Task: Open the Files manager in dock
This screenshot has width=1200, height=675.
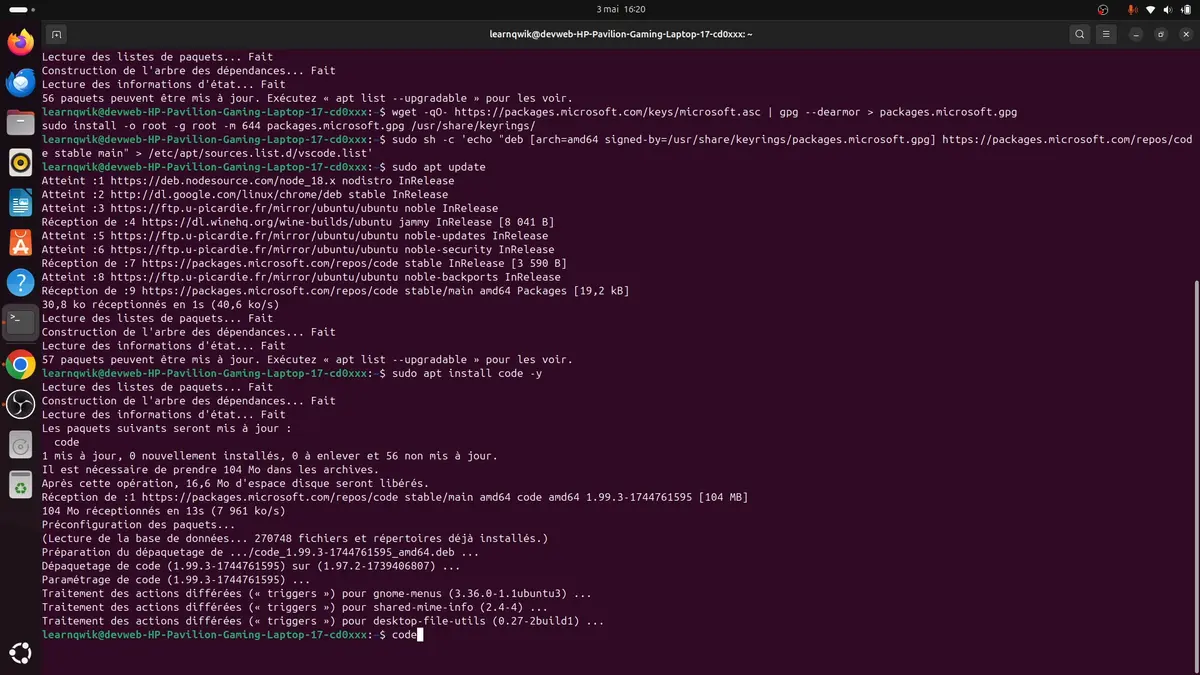Action: 21,123
